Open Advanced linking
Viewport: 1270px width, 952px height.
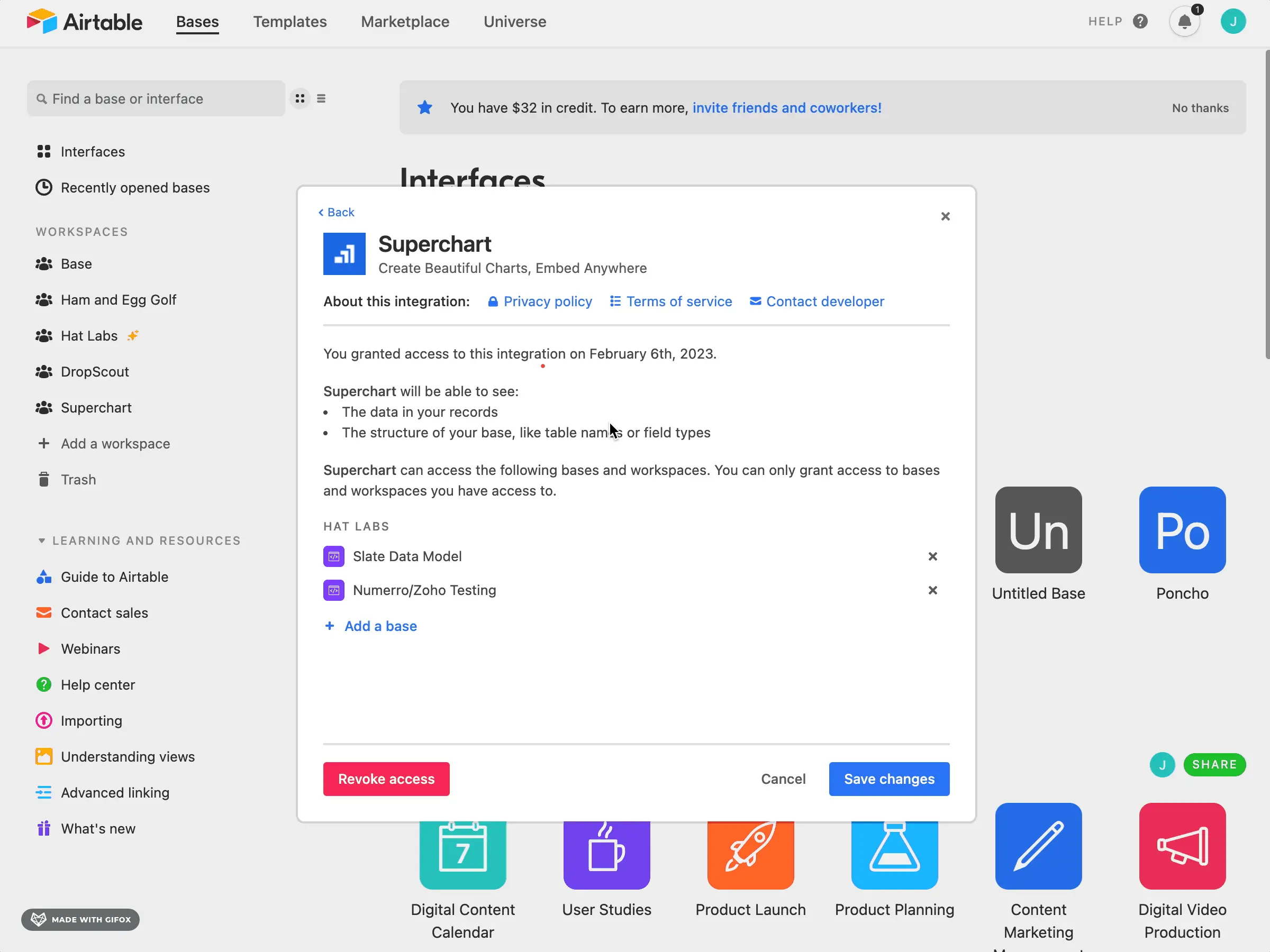click(103, 792)
